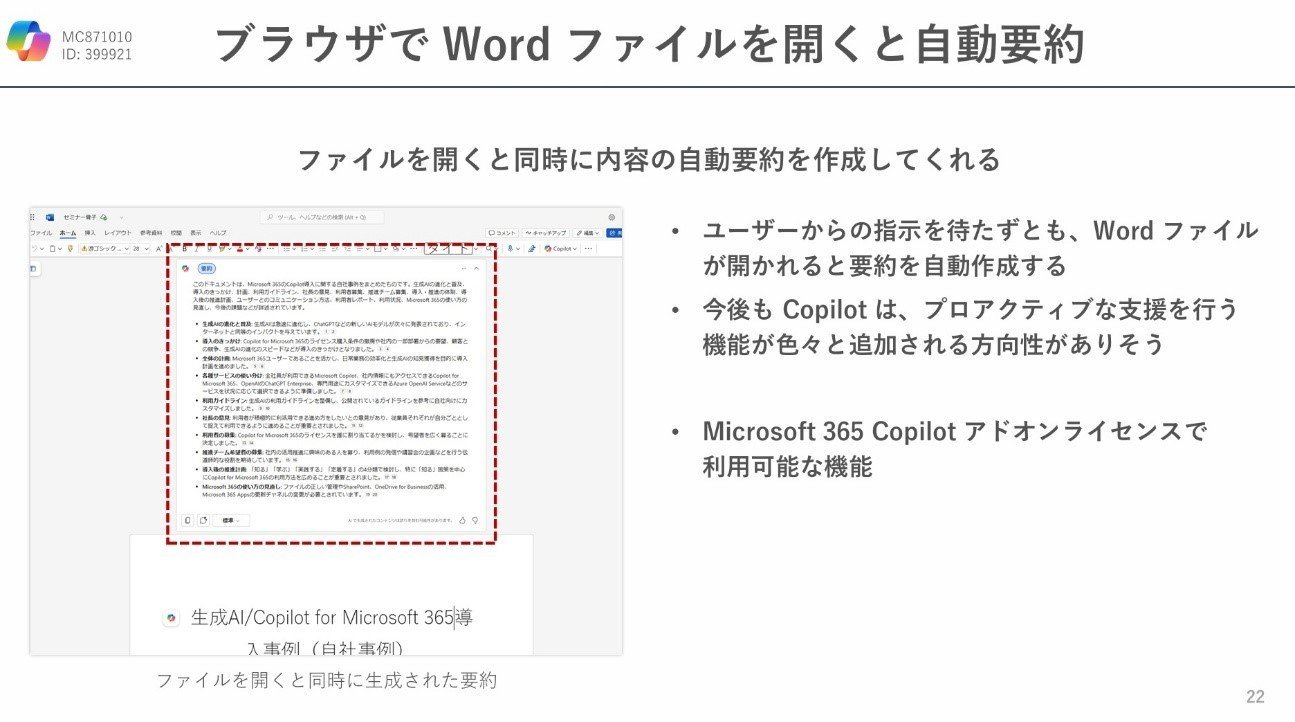The height and width of the screenshot is (722, 1295).
Task: Click the Word app logo icon
Action: (49, 217)
